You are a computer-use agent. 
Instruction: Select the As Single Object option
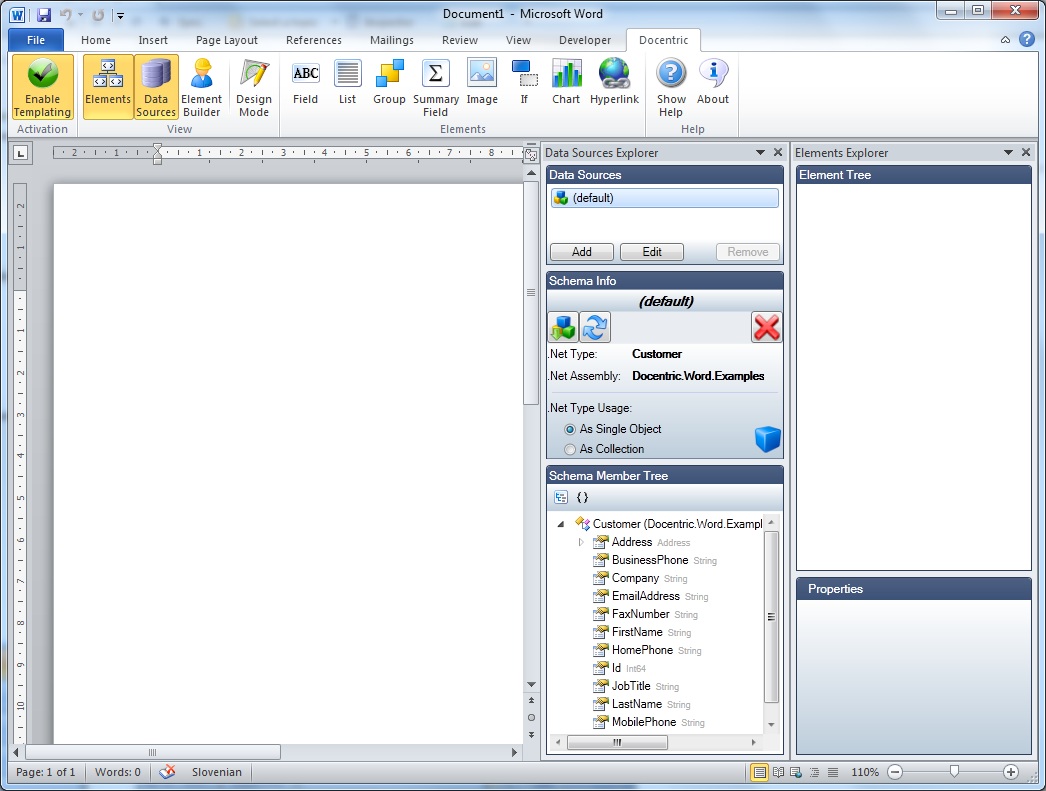click(x=571, y=429)
